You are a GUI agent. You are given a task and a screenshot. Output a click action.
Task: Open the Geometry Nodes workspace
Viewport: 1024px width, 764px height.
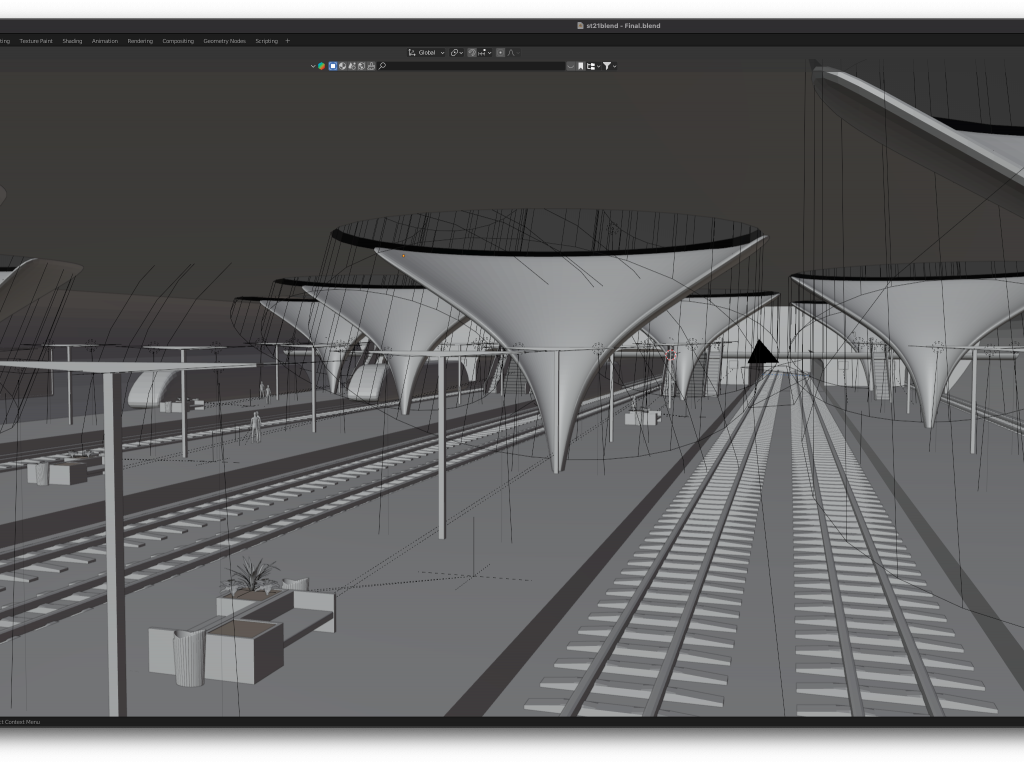(224, 41)
